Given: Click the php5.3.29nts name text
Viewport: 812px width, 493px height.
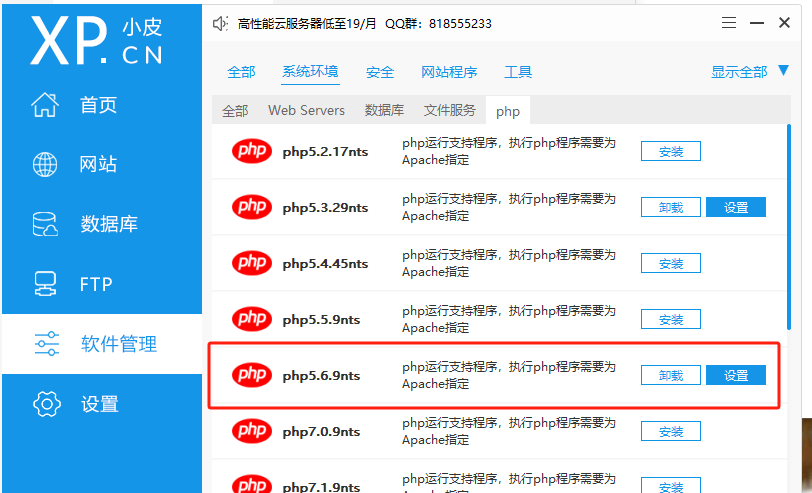Looking at the screenshot, I should coord(325,208).
